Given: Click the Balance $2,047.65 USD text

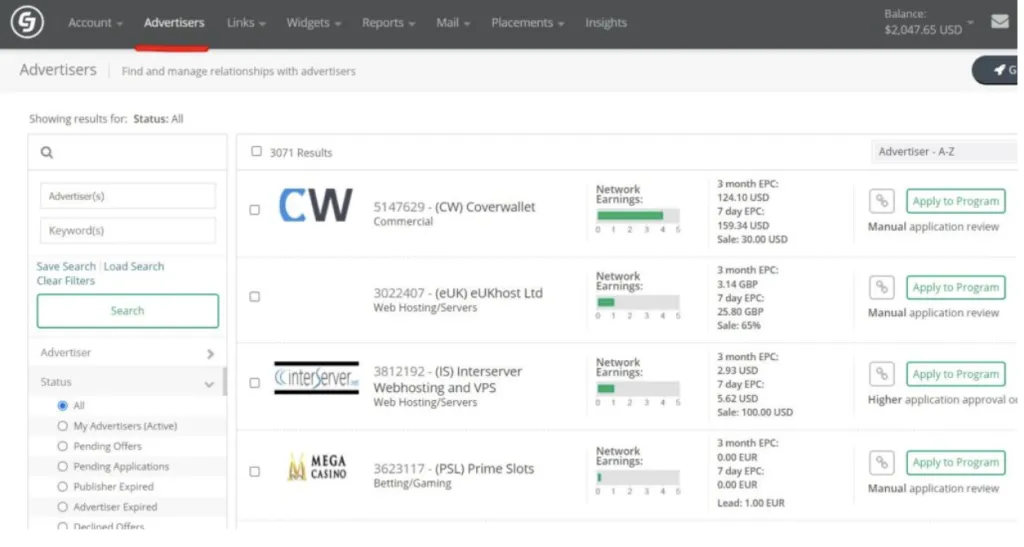Looking at the screenshot, I should point(923,22).
